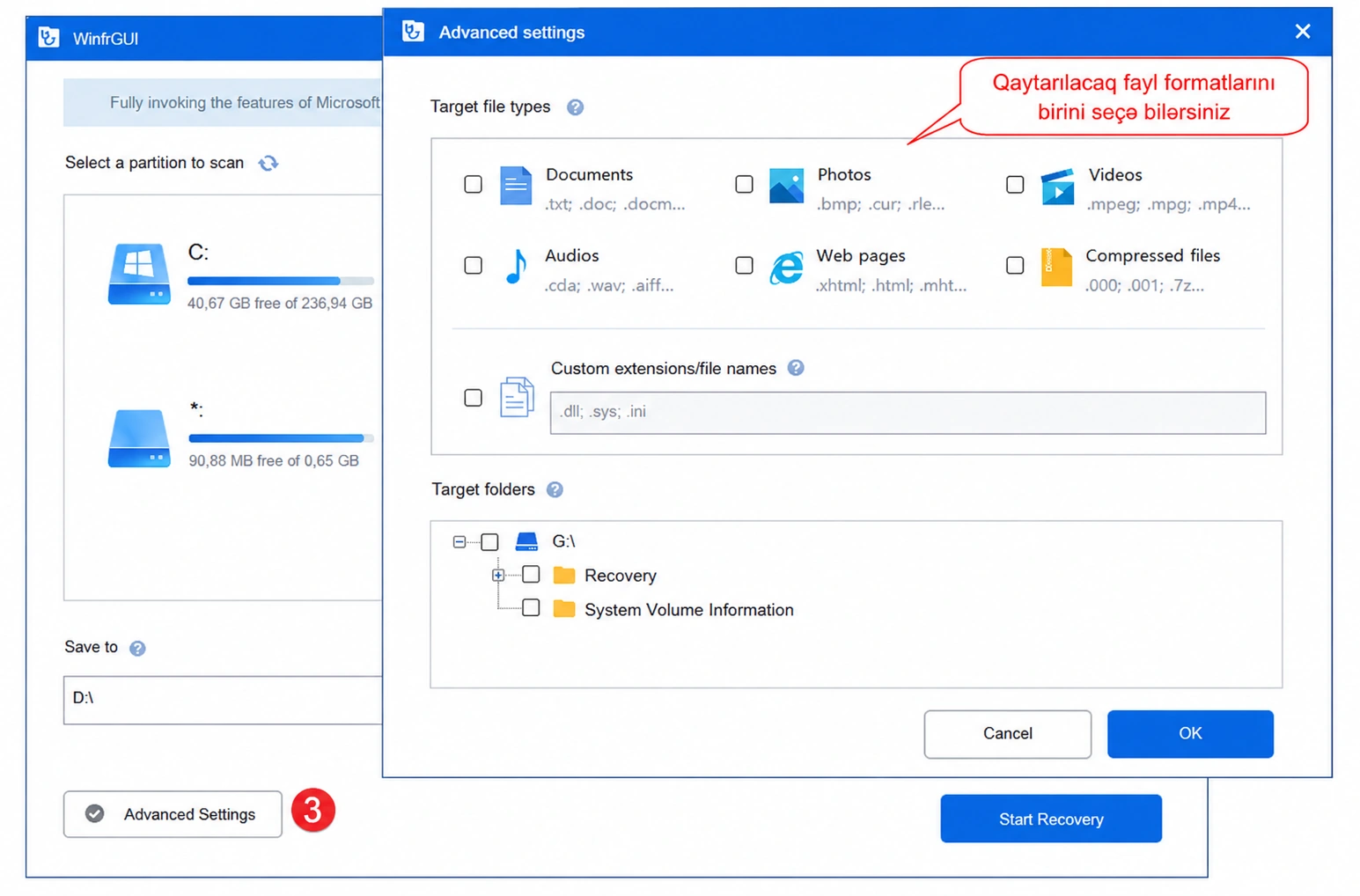1360x896 pixels.
Task: Select the unnamed * partition drive icon
Action: tap(139, 438)
